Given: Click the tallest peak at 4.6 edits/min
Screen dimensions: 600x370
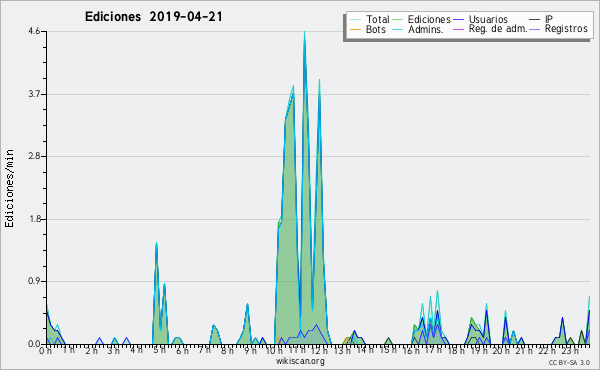Looking at the screenshot, I should [x=305, y=33].
